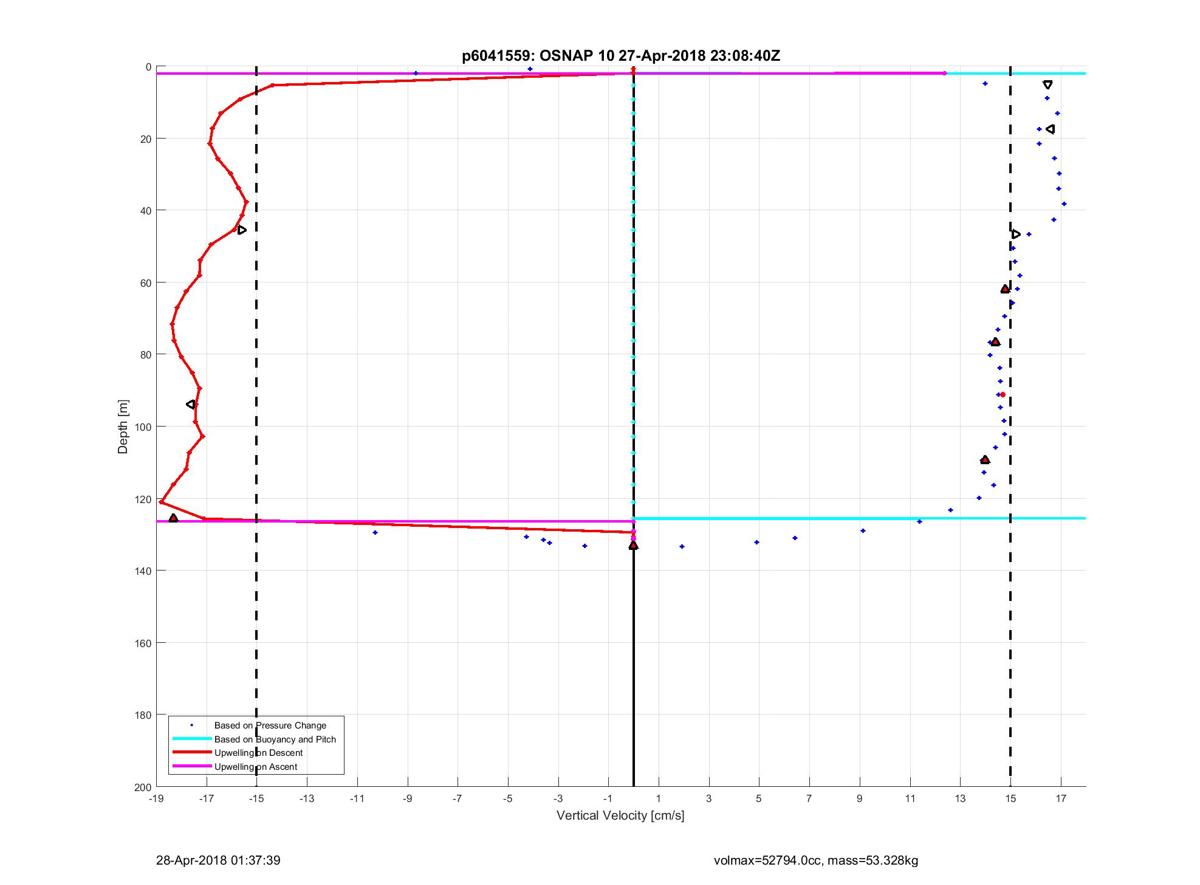Select the 'Depth [m]' y-axis label
The width and height of the screenshot is (1200, 885).
(124, 427)
